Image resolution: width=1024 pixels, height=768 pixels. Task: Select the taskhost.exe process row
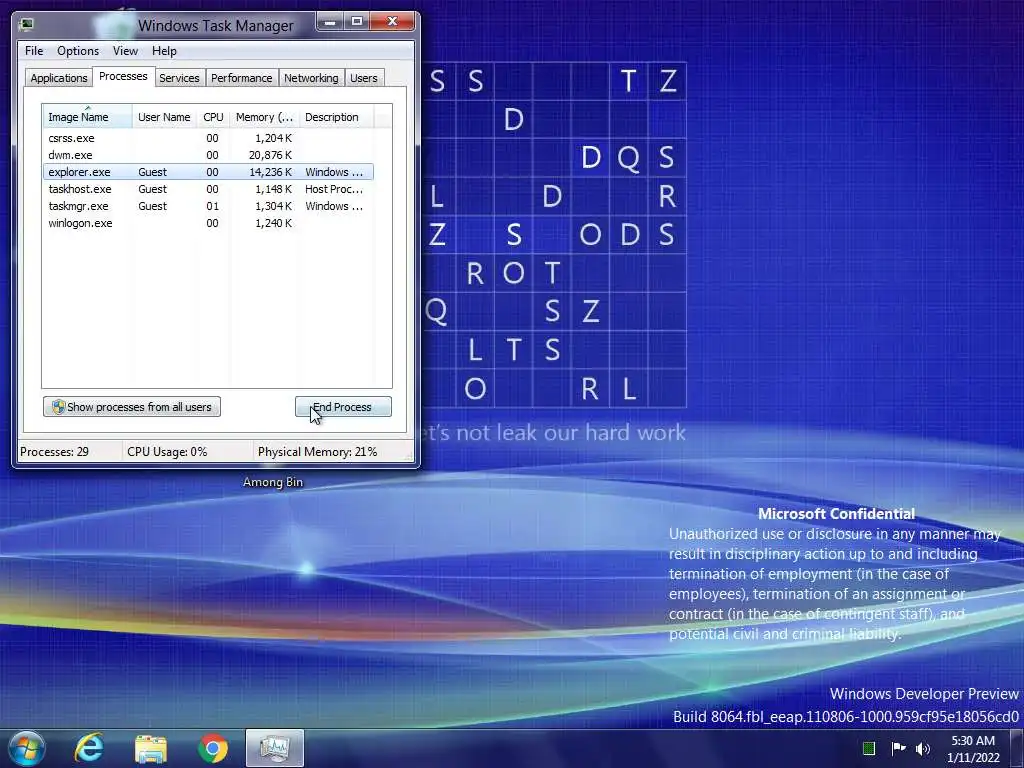coord(208,189)
